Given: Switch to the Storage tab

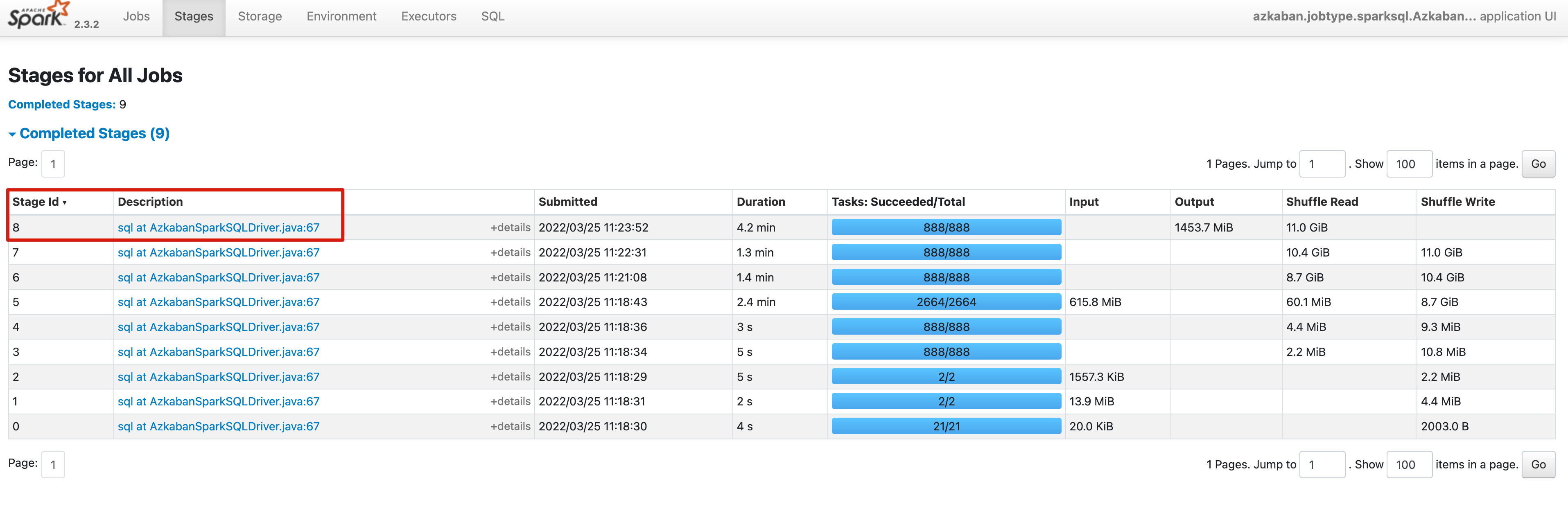Looking at the screenshot, I should [x=259, y=16].
